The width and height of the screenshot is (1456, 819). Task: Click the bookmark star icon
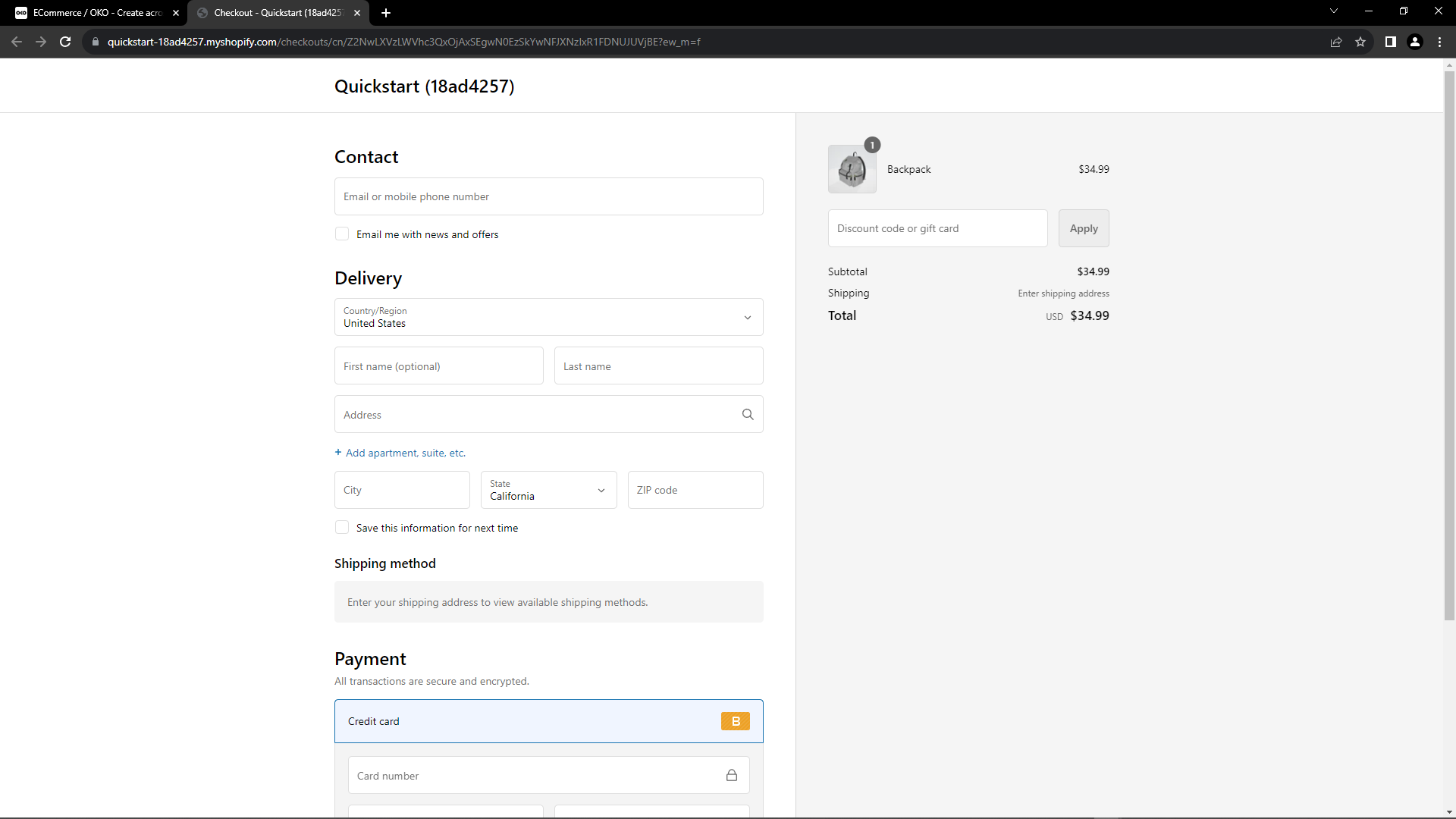pos(1360,42)
